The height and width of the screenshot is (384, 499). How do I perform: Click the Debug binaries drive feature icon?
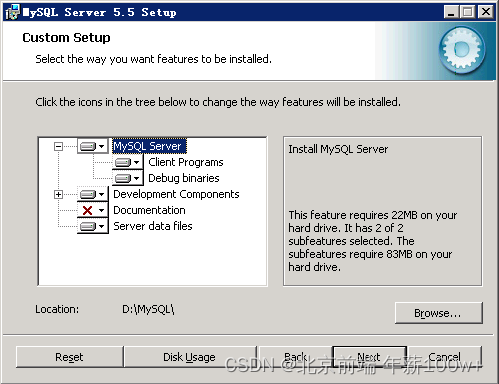point(123,178)
